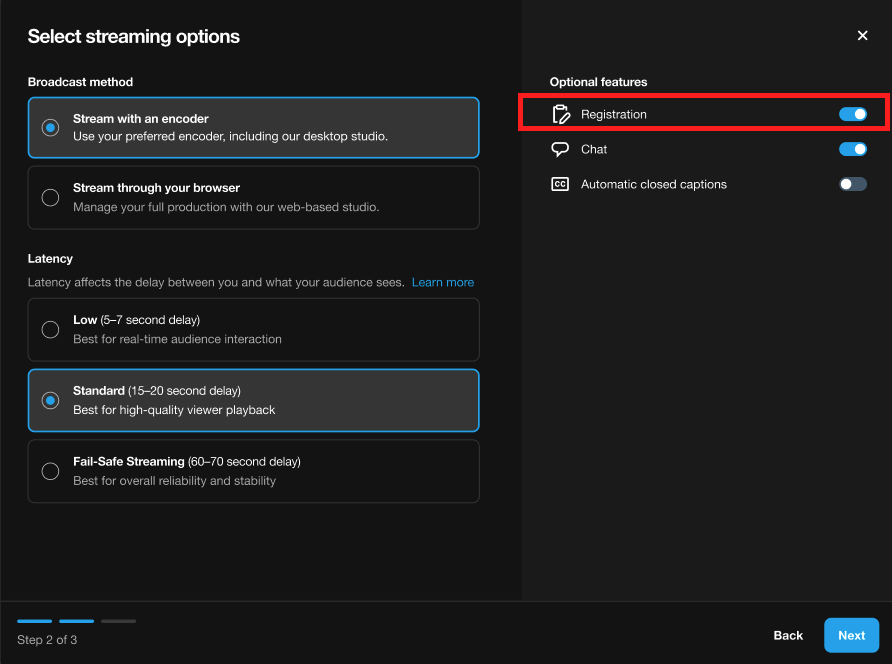Select Stream with an encoder radio button
892x664 pixels.
point(50,128)
